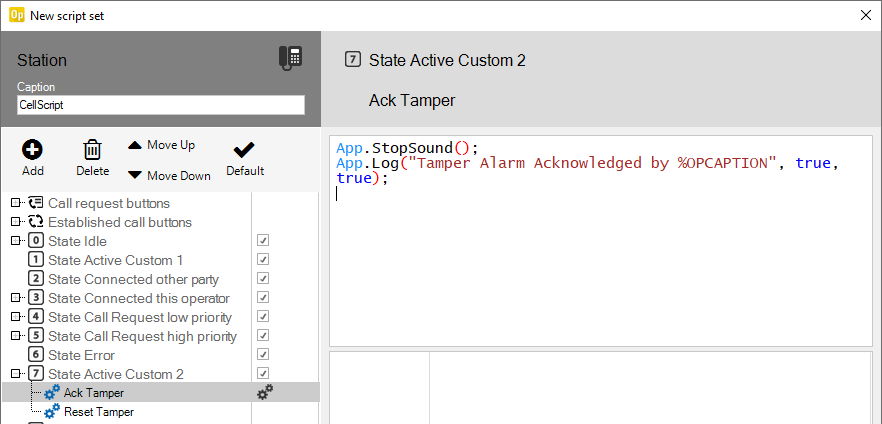Toggle the State Active Custom 2 checkbox

pos(263,374)
